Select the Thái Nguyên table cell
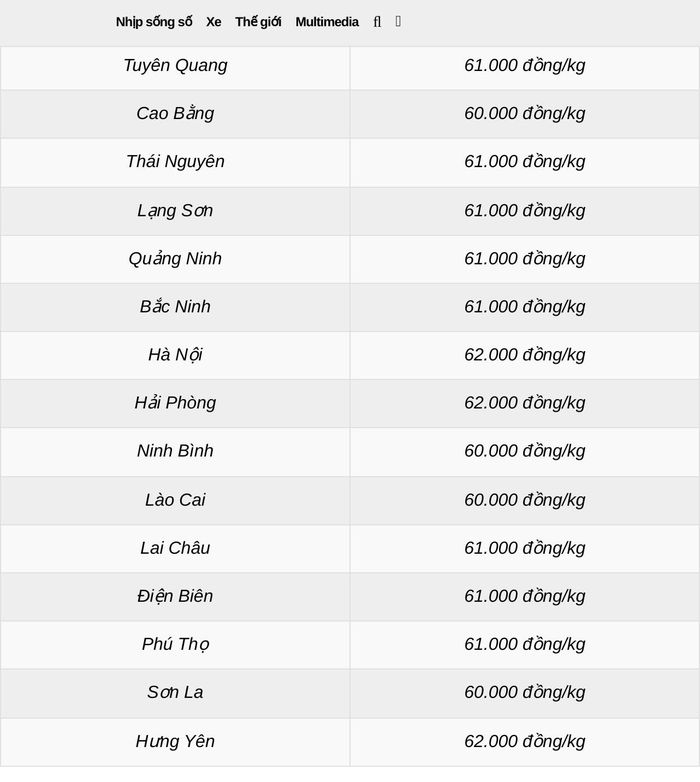Viewport: 700px width, 782px height. (175, 162)
